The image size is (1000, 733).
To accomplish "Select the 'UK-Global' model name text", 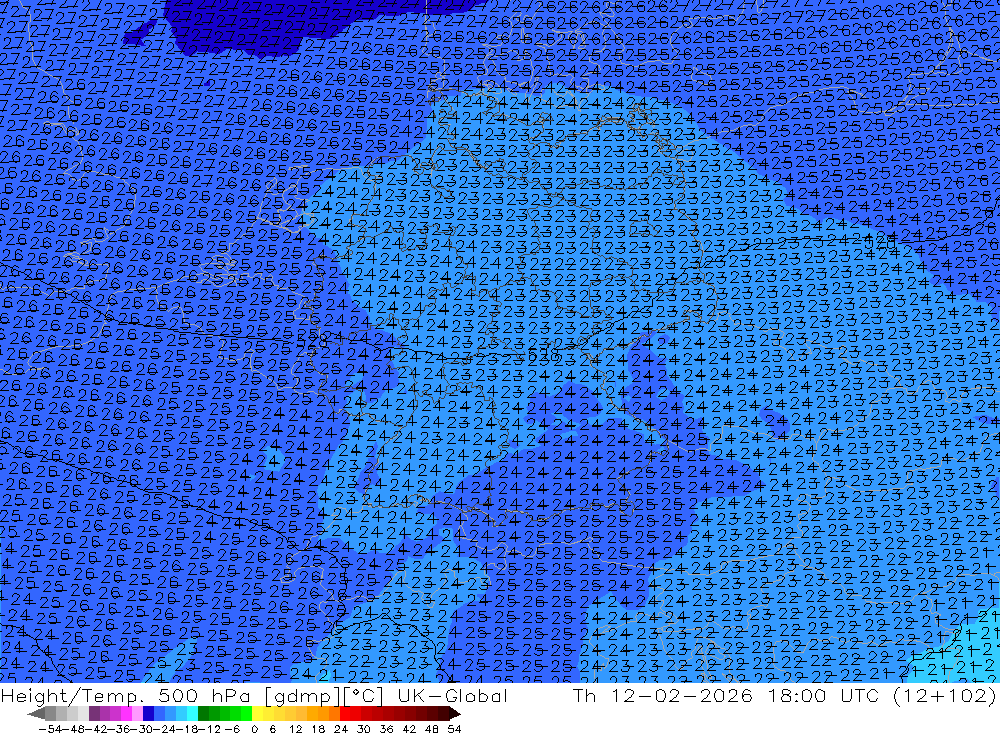I will tap(452, 696).
